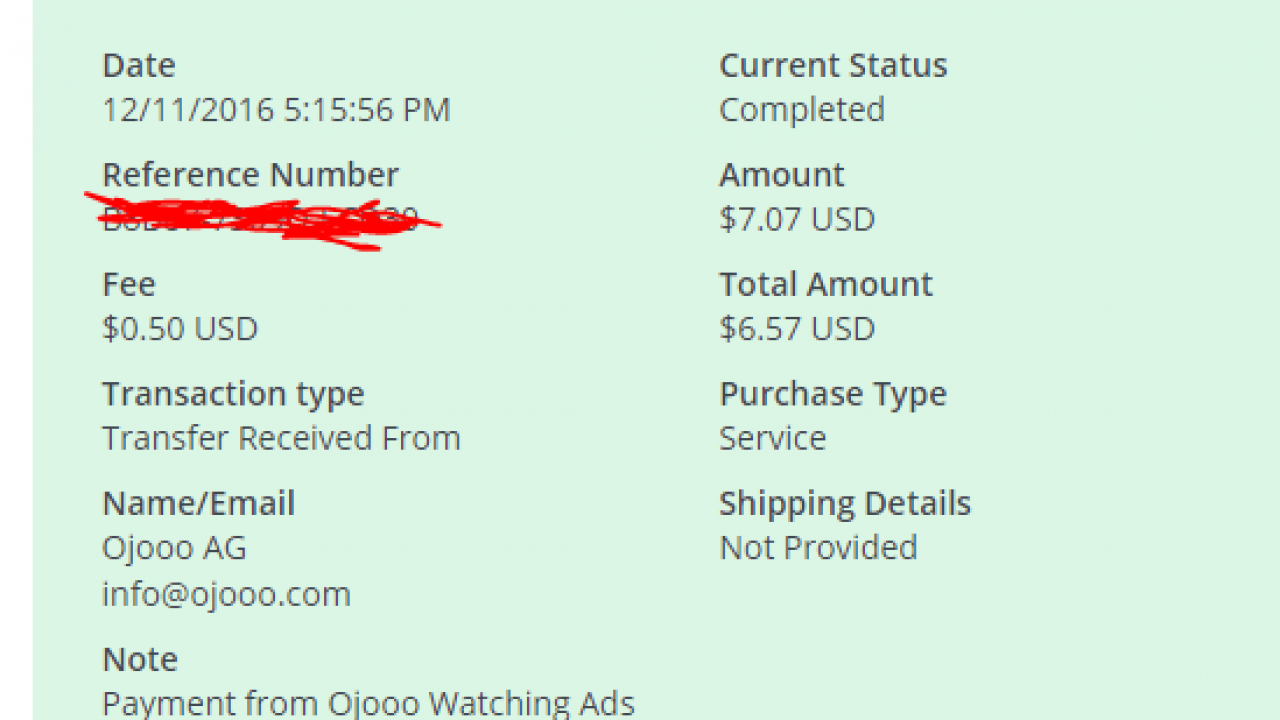Click the Payment from Ojooo Watching Ads note

click(368, 703)
